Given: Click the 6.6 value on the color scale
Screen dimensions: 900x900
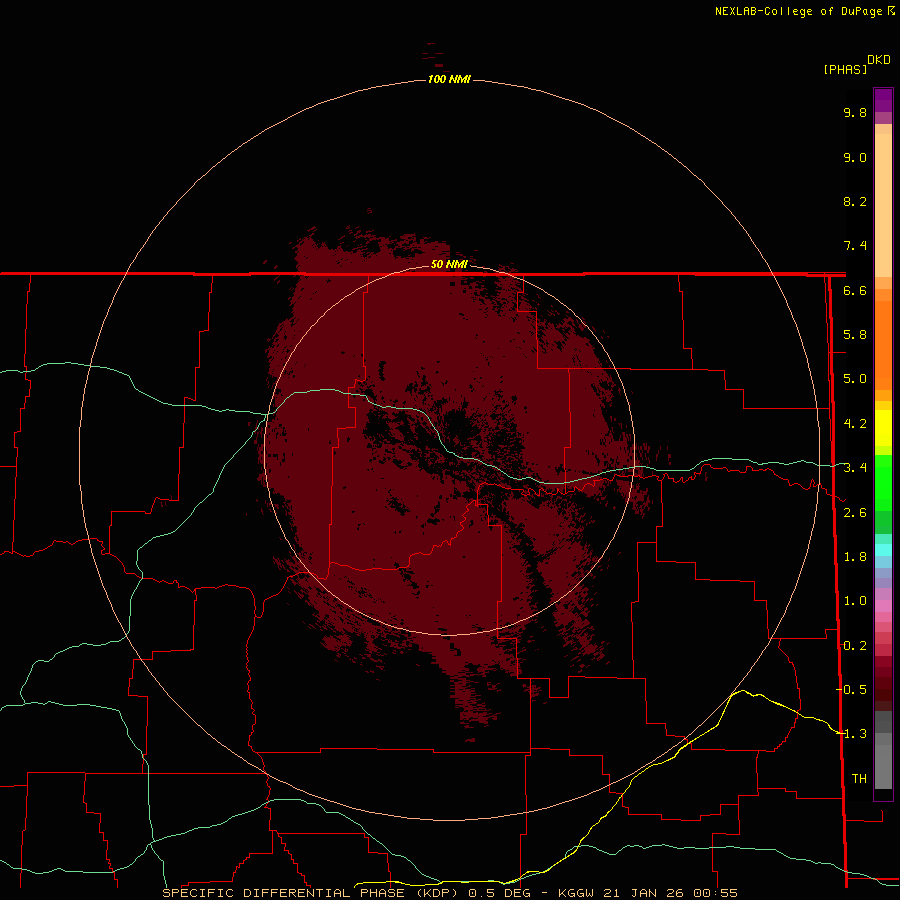Looking at the screenshot, I should click(855, 290).
